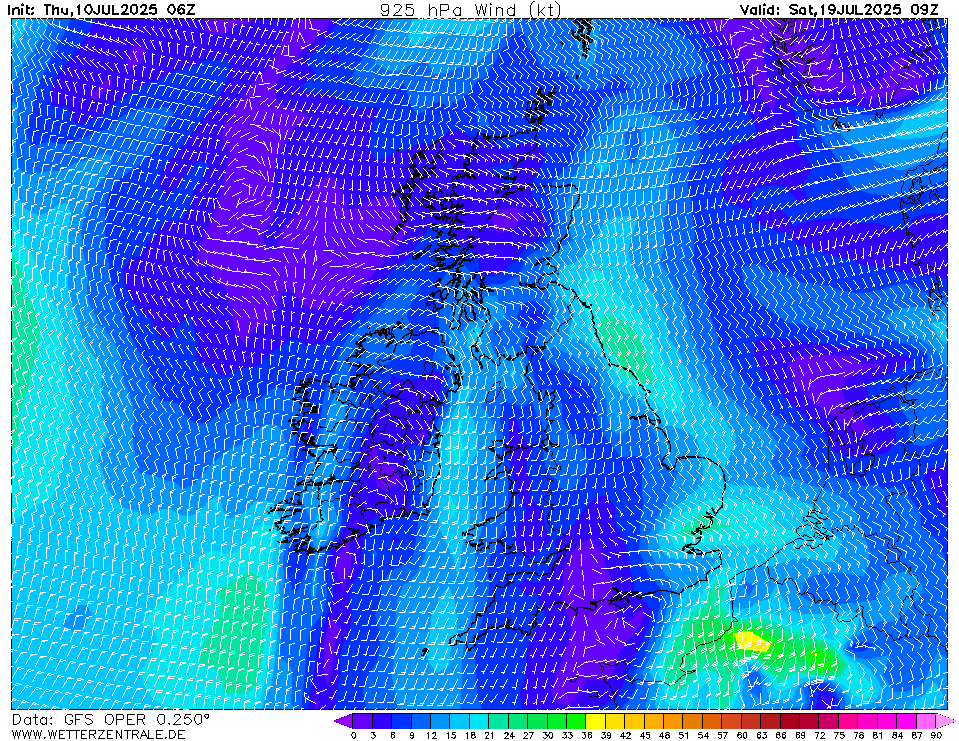Click the legend value label '45'
The image size is (959, 741).
point(645,735)
